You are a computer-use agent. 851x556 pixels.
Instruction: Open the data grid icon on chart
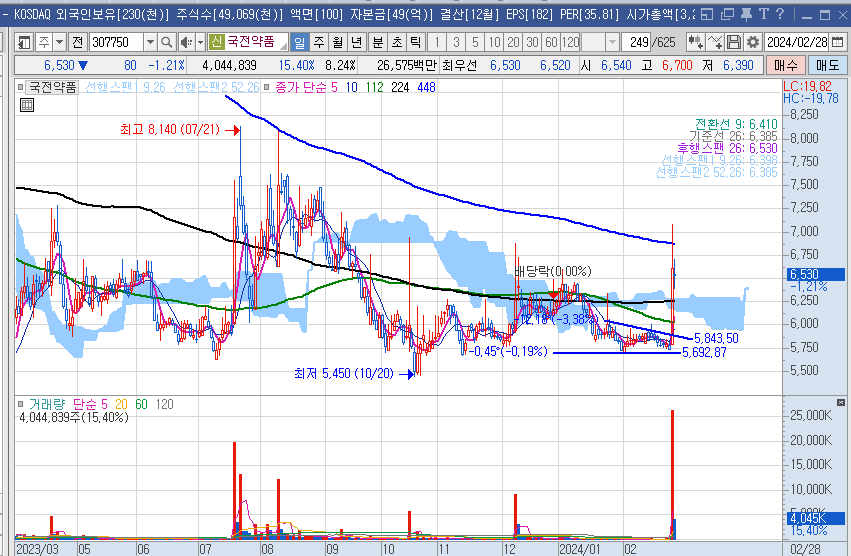27,105
